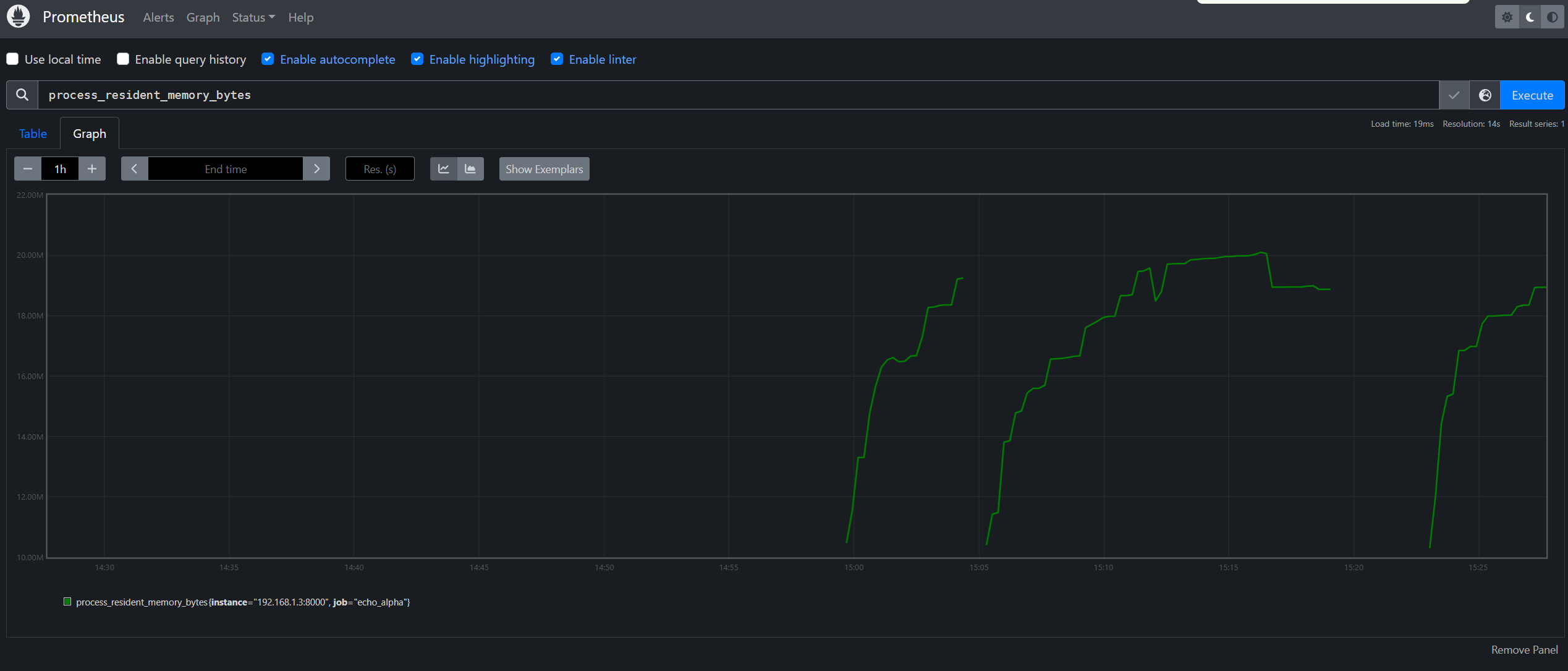
Task: Select the dark theme moon icon
Action: click(1530, 17)
